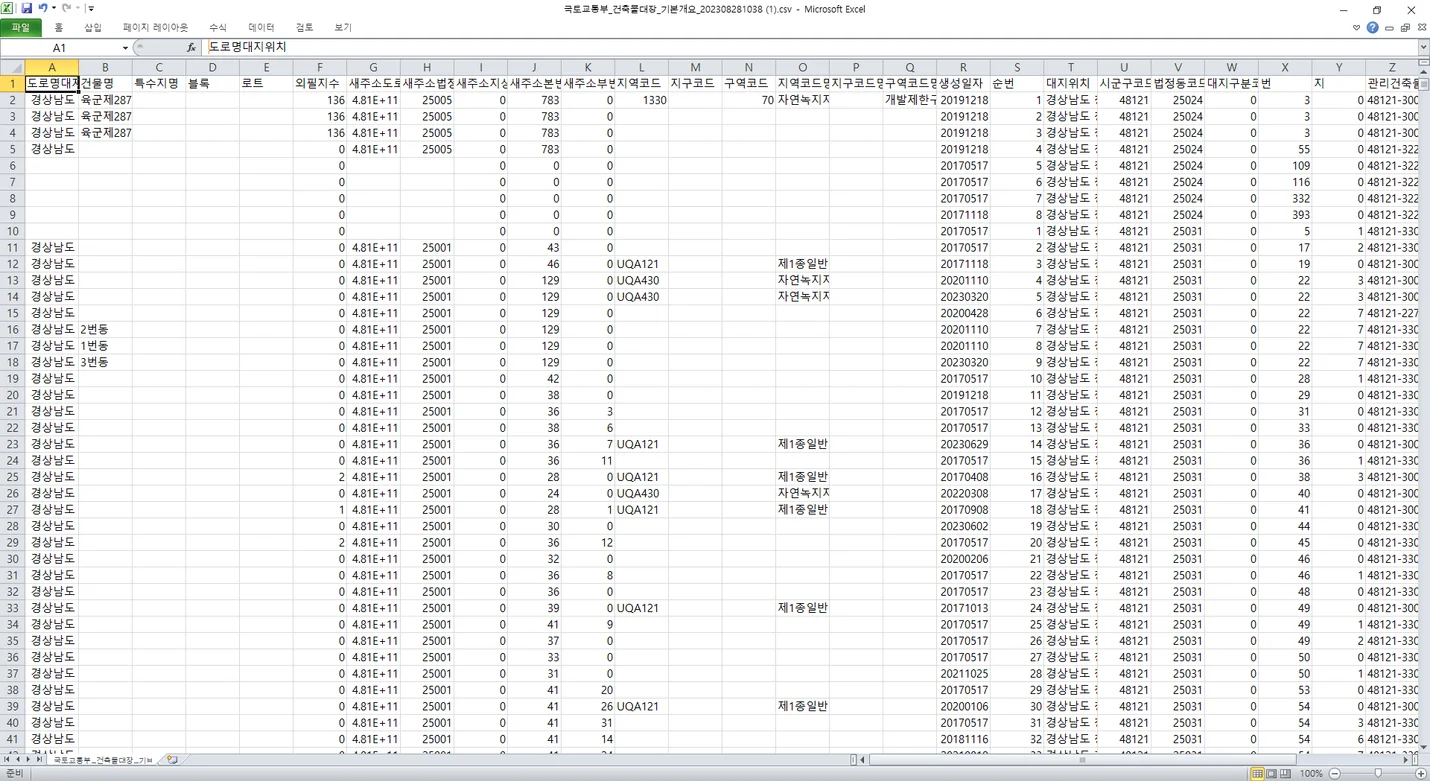The width and height of the screenshot is (1430, 781).
Task: Restore the workbook window inside Excel
Action: pos(1405,28)
